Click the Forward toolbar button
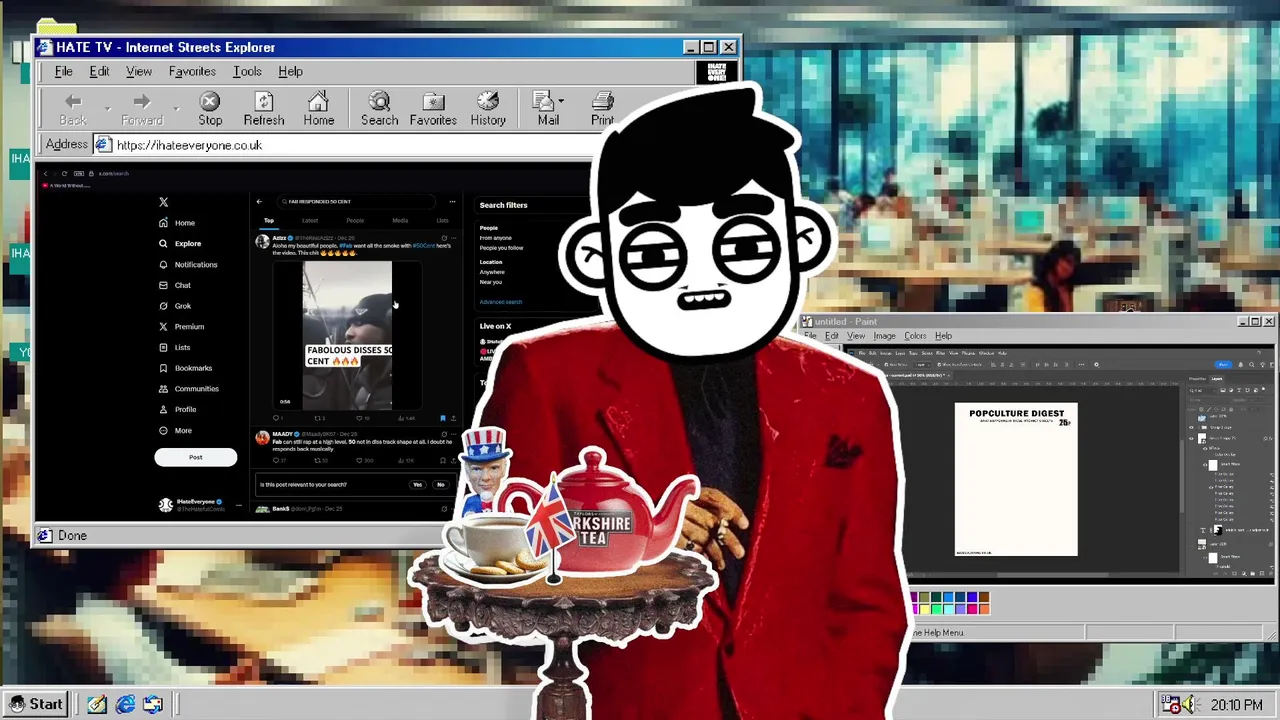This screenshot has width=1280, height=720. coord(141,109)
